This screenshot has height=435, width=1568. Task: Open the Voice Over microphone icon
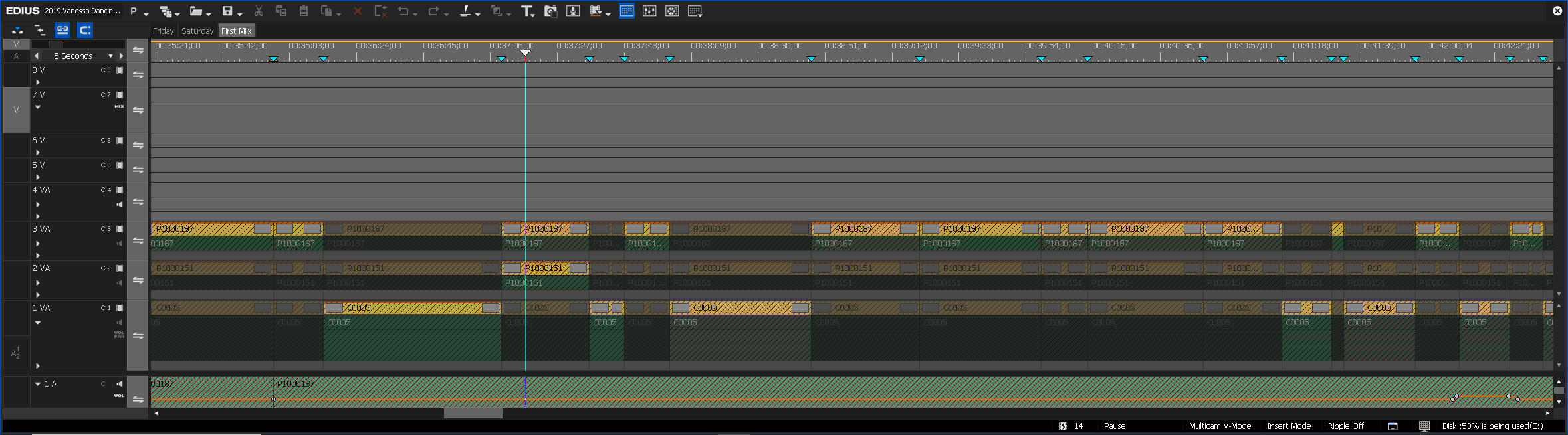[573, 11]
